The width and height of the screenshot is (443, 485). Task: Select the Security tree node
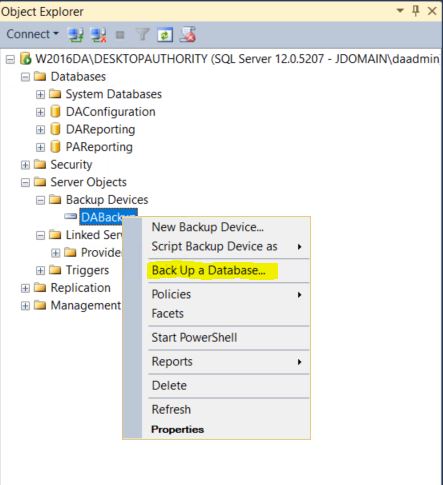pyautogui.click(x=71, y=165)
